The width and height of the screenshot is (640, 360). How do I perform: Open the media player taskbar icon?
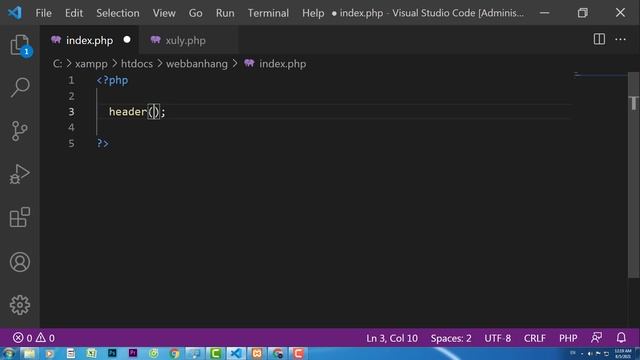[x=50, y=353]
